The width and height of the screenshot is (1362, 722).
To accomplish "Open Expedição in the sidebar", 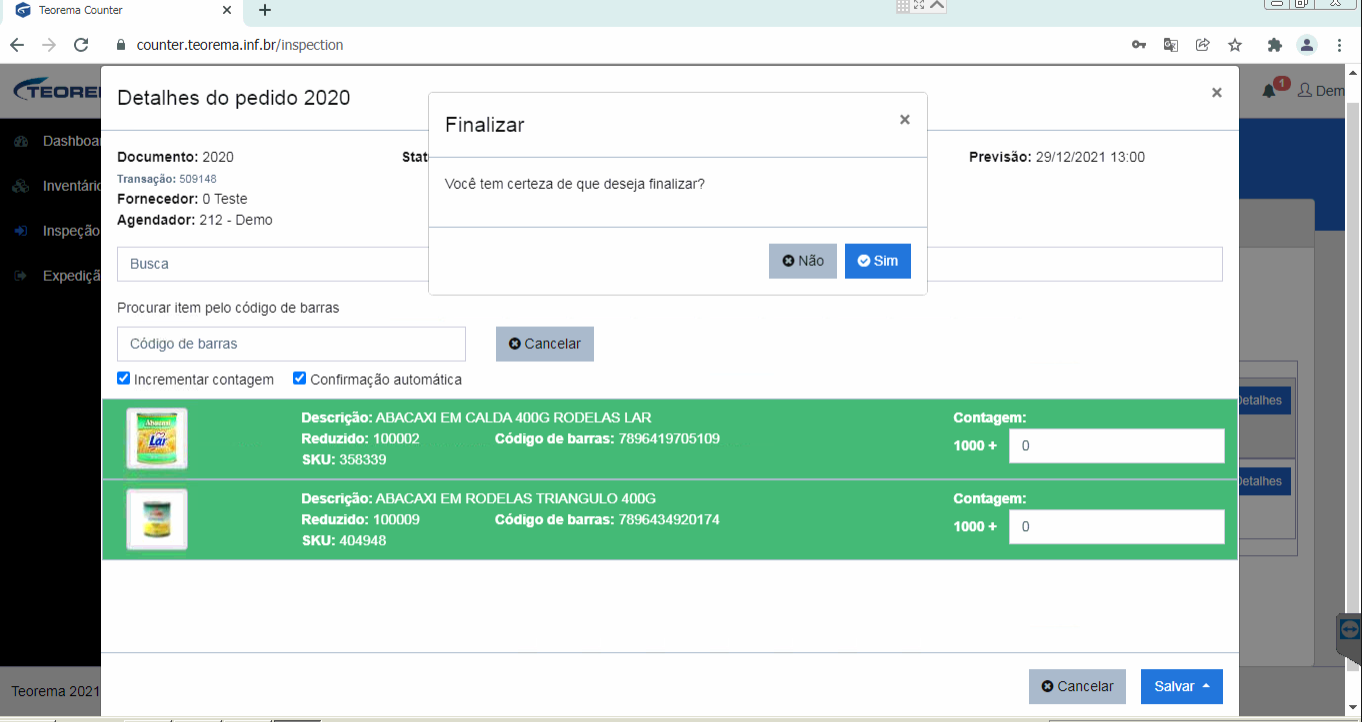I will pyautogui.click(x=72, y=276).
